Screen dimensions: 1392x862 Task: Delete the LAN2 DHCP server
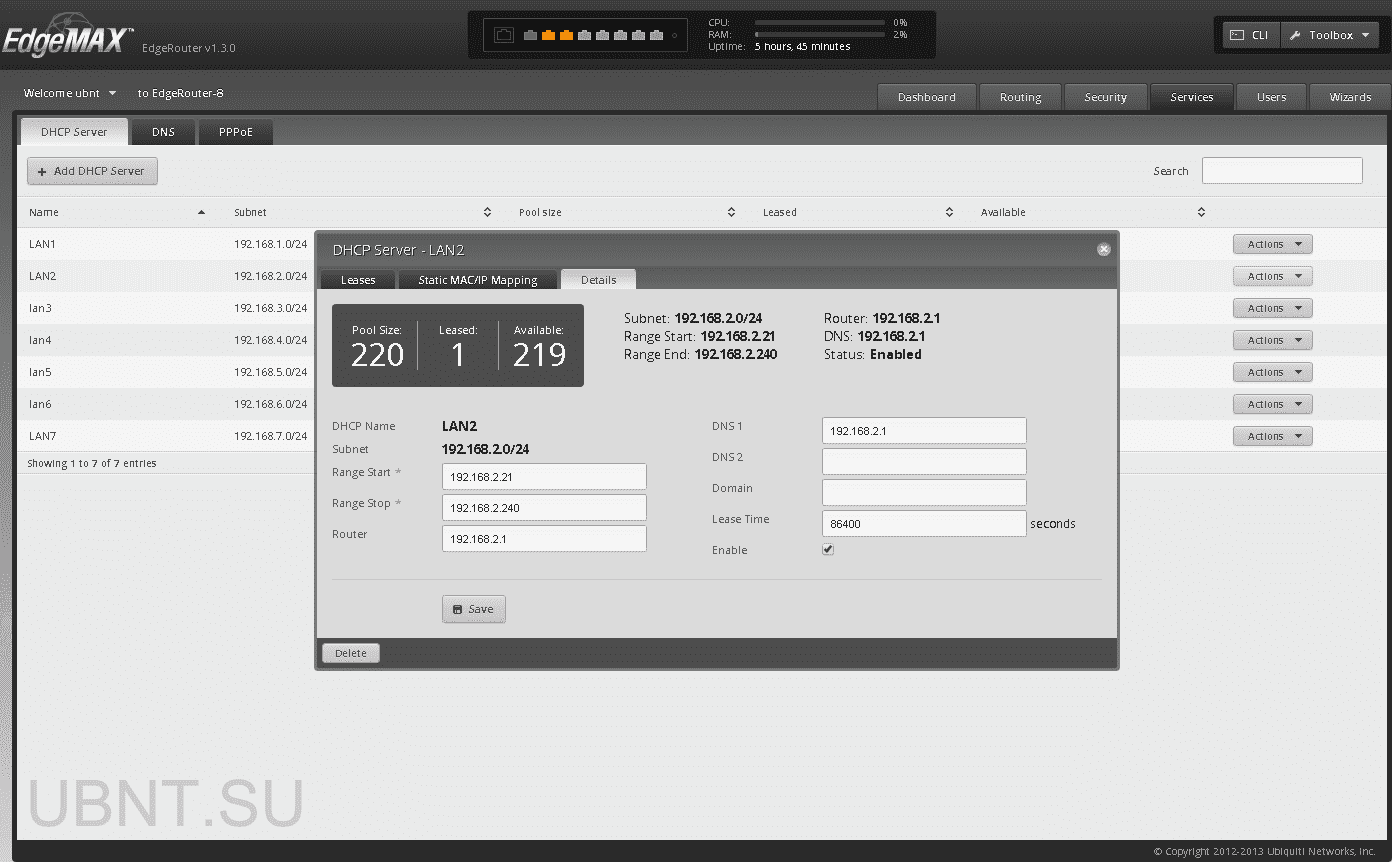point(350,653)
